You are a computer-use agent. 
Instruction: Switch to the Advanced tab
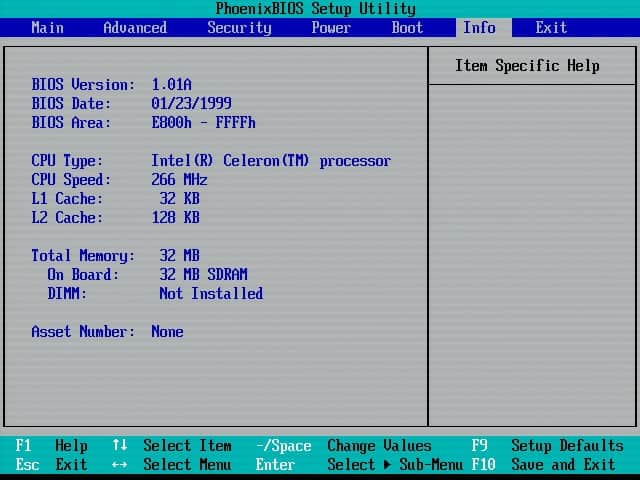coord(135,28)
